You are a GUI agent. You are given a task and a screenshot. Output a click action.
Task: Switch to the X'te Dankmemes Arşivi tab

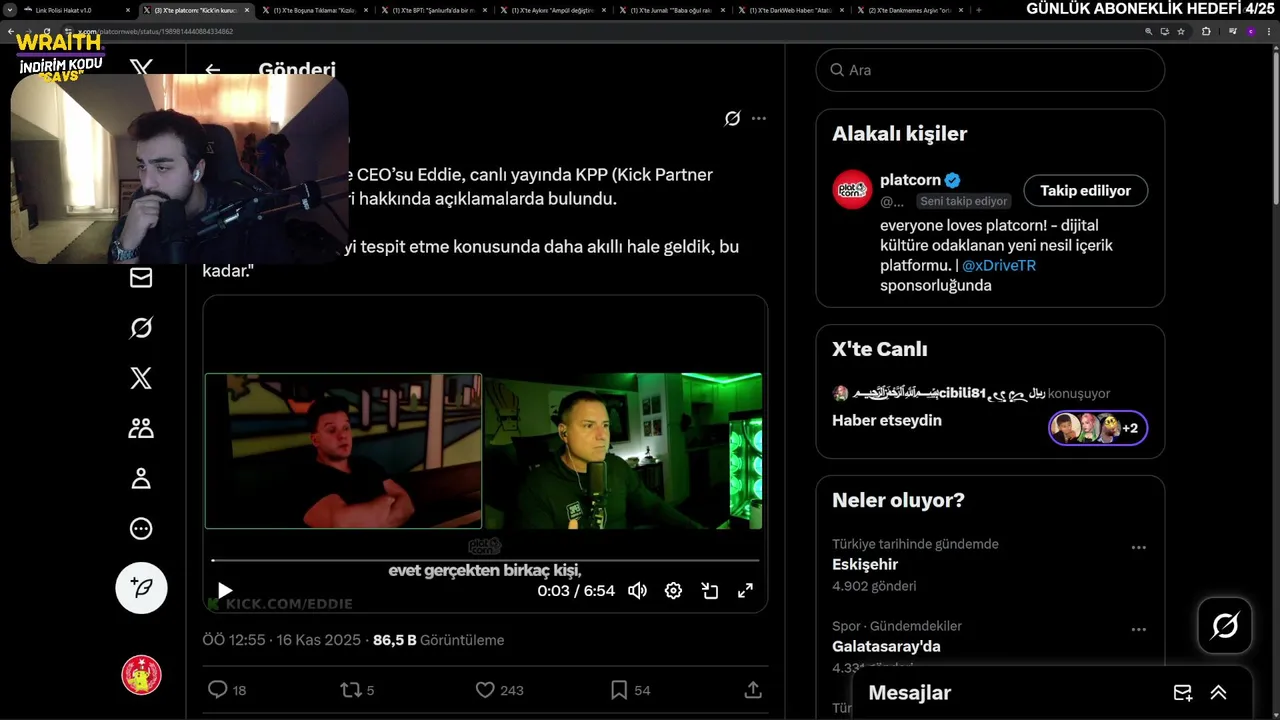point(909,10)
